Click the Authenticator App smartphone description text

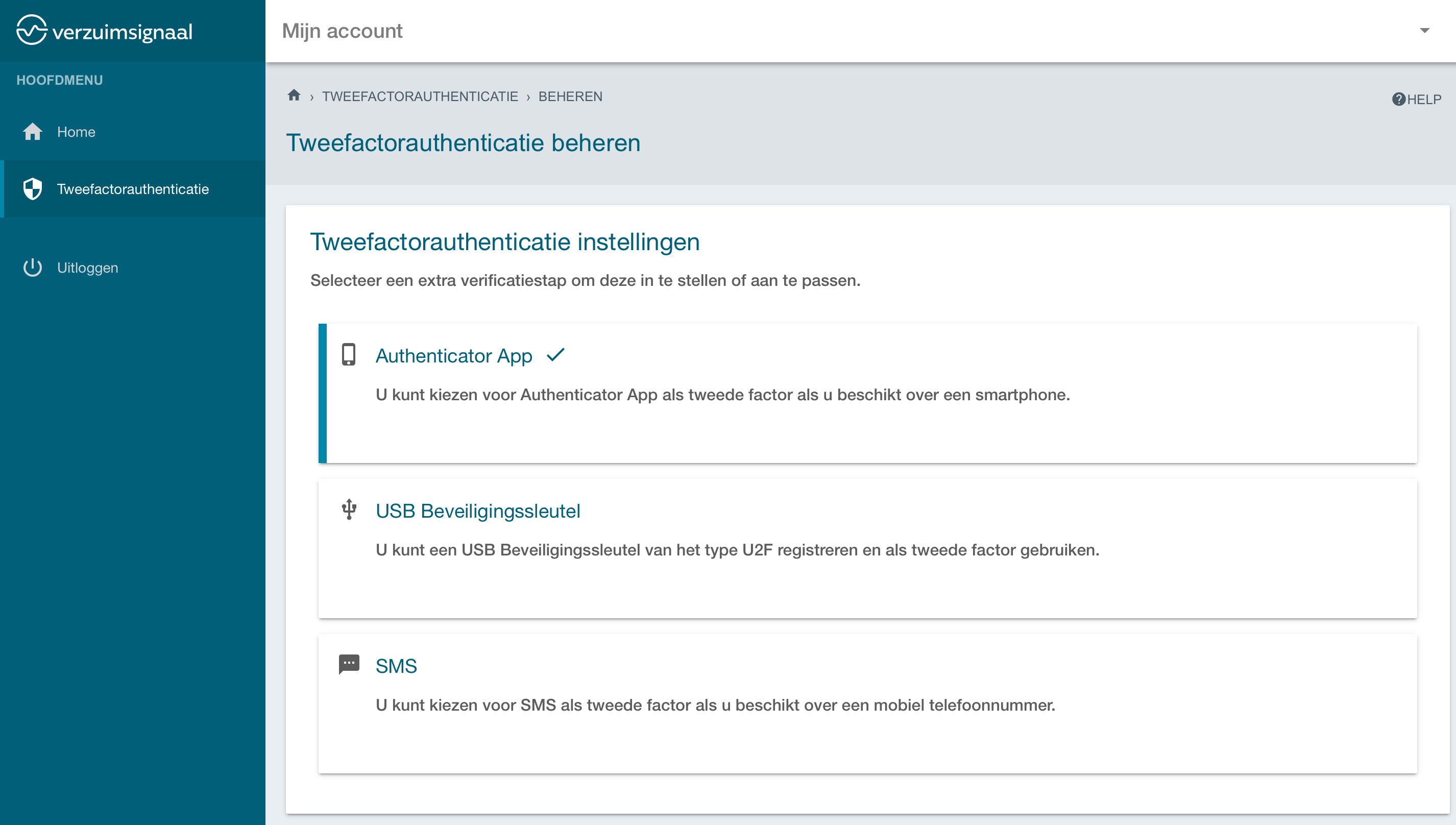coord(723,395)
